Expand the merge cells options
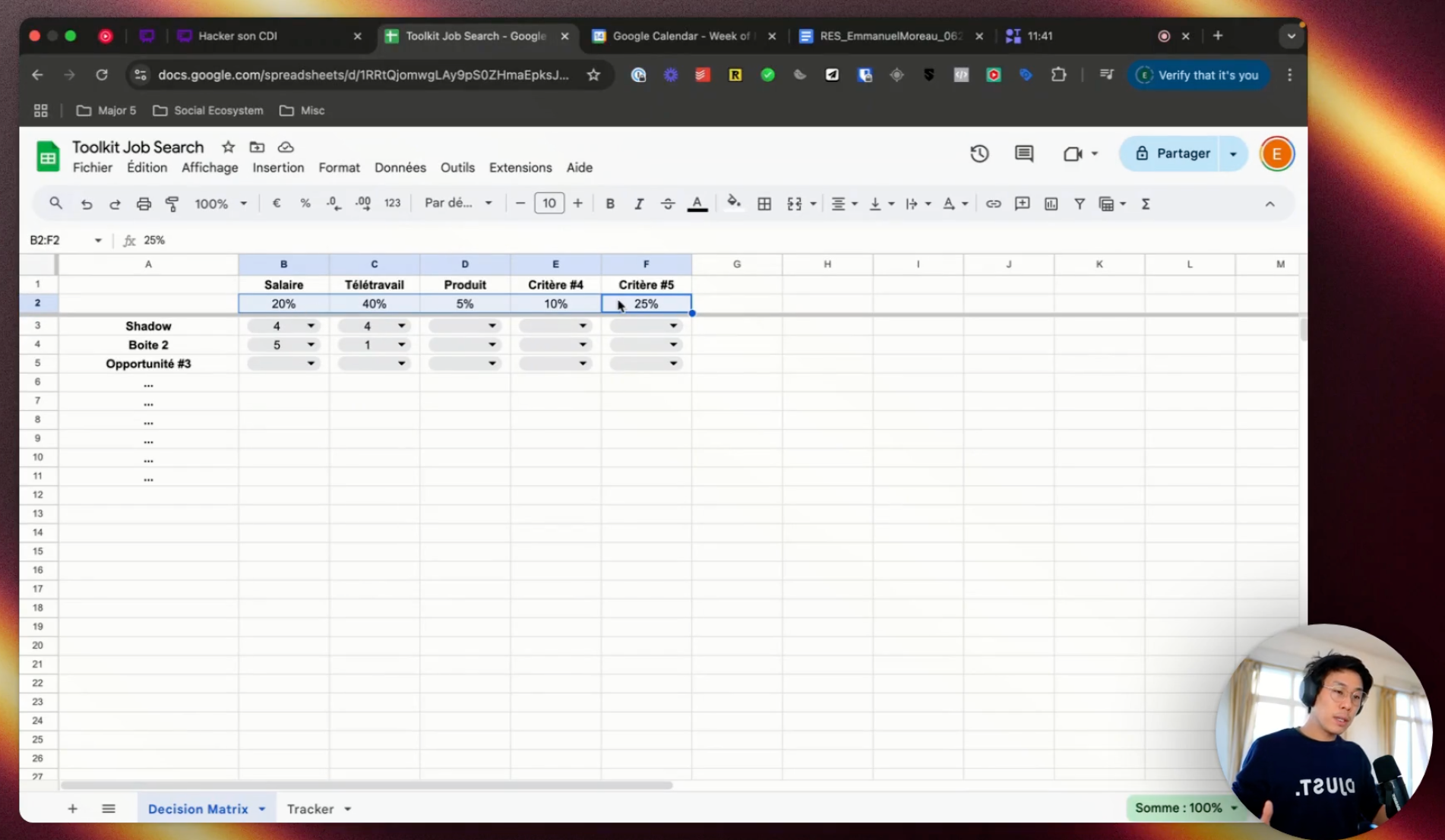The image size is (1445, 840). 813,204
